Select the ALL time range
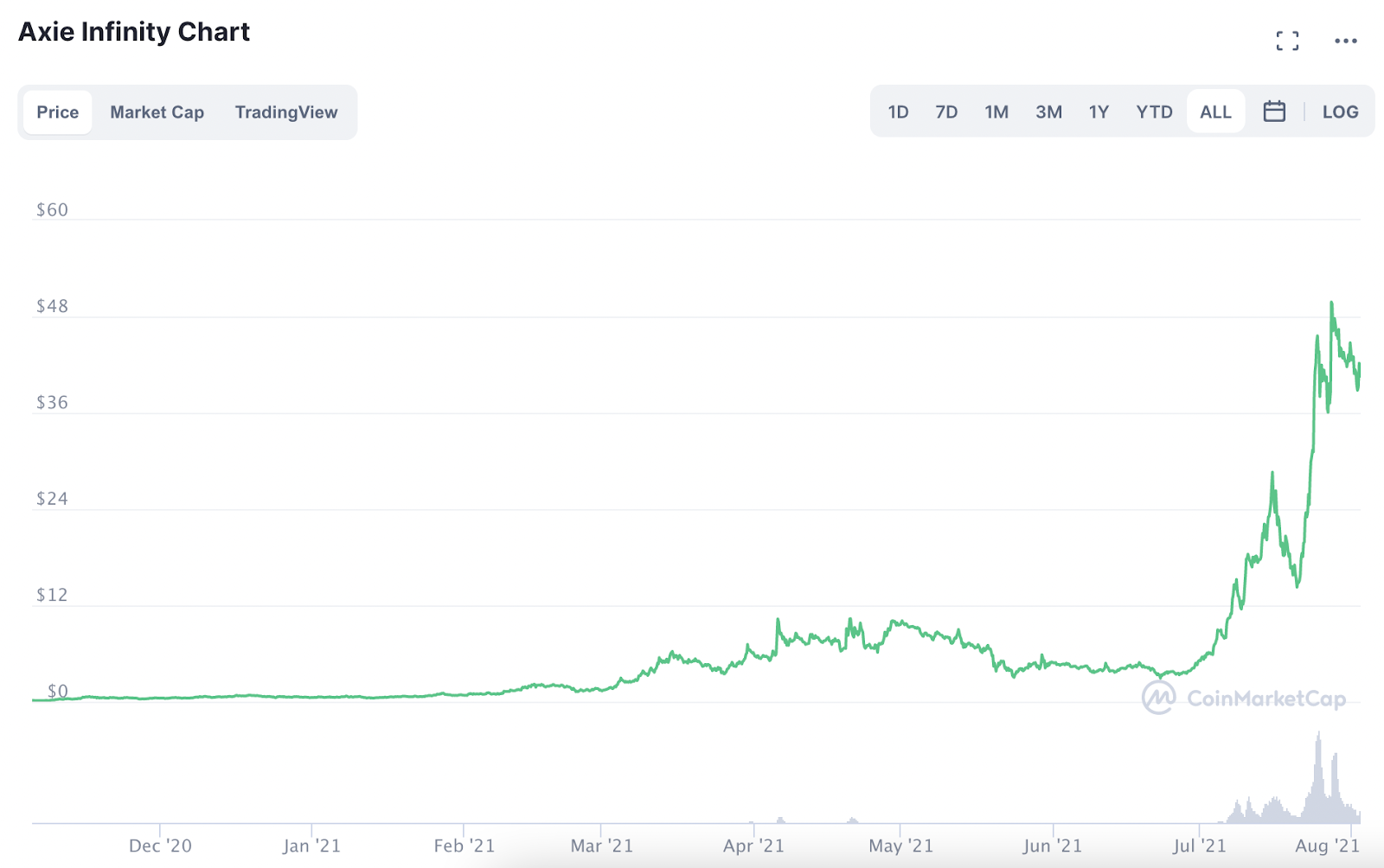 [x=1215, y=112]
